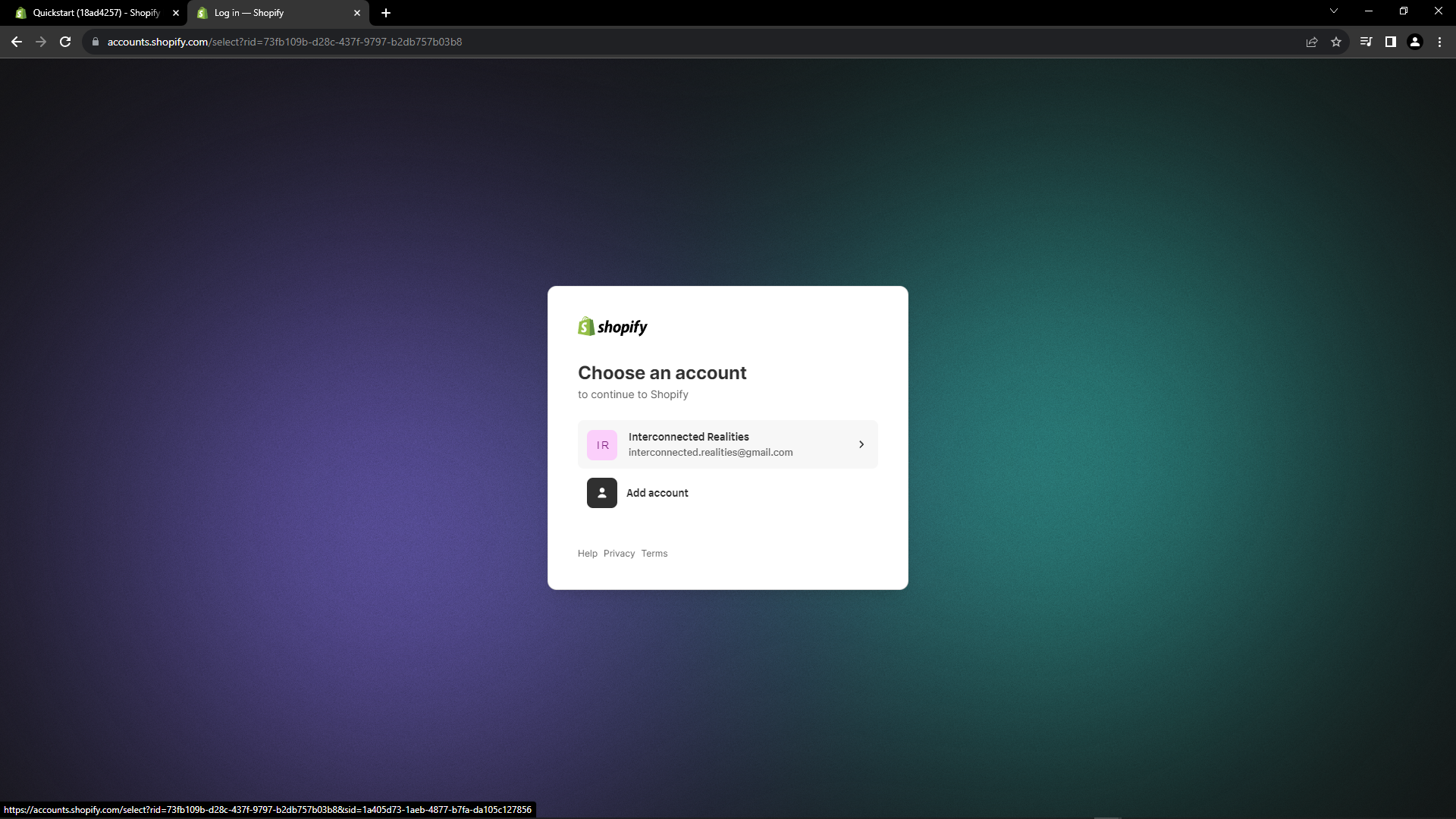Open the Terms link

(x=654, y=554)
